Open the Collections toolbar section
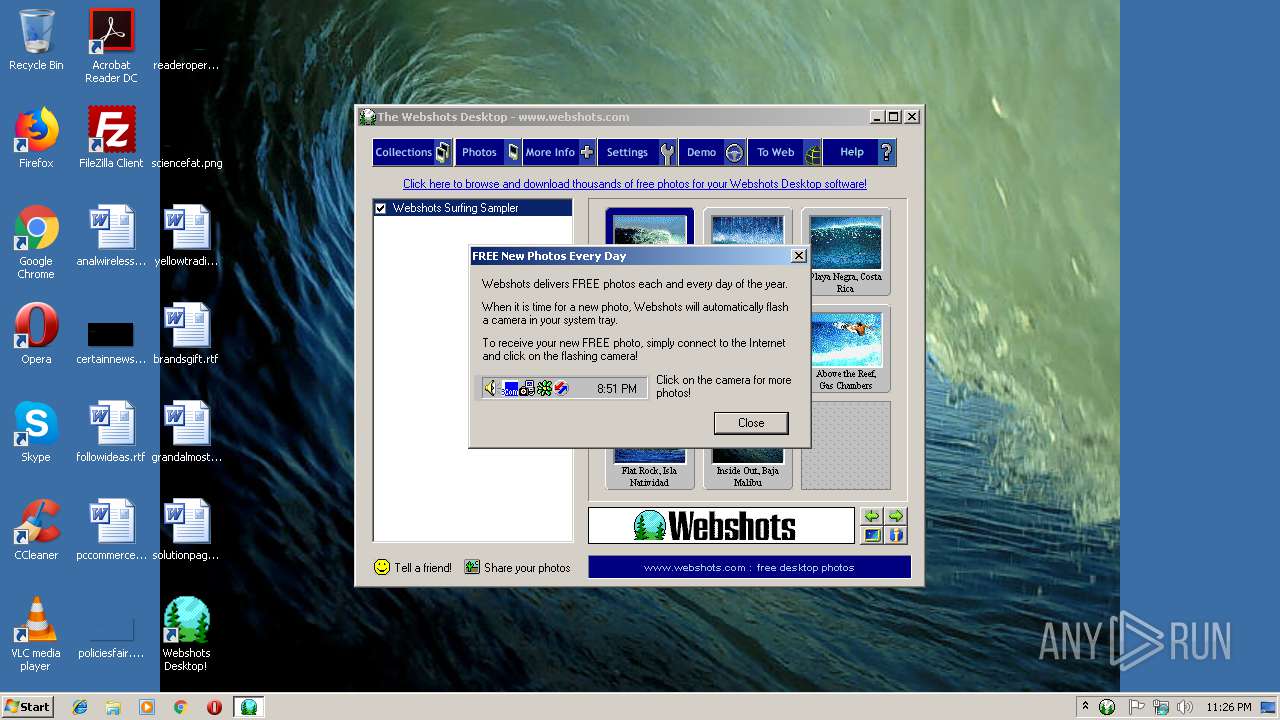1280x720 pixels. [413, 152]
